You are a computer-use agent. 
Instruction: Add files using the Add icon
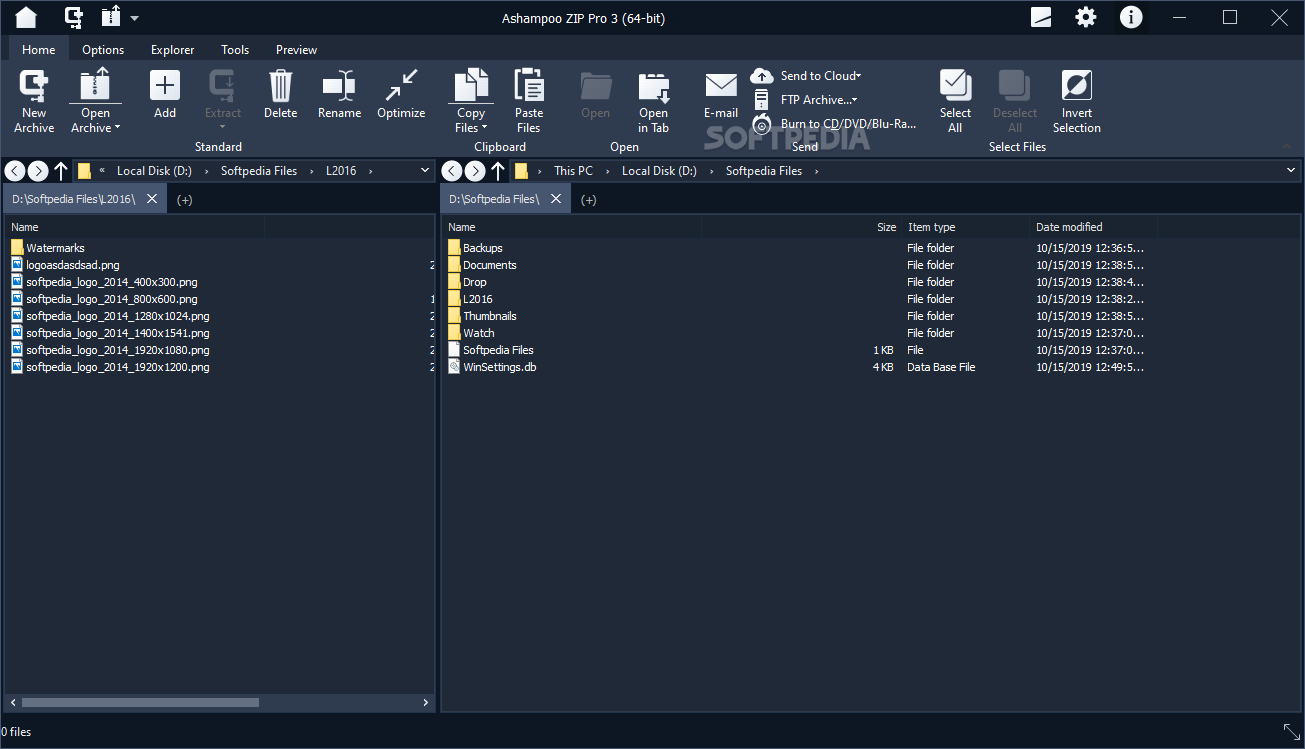165,85
